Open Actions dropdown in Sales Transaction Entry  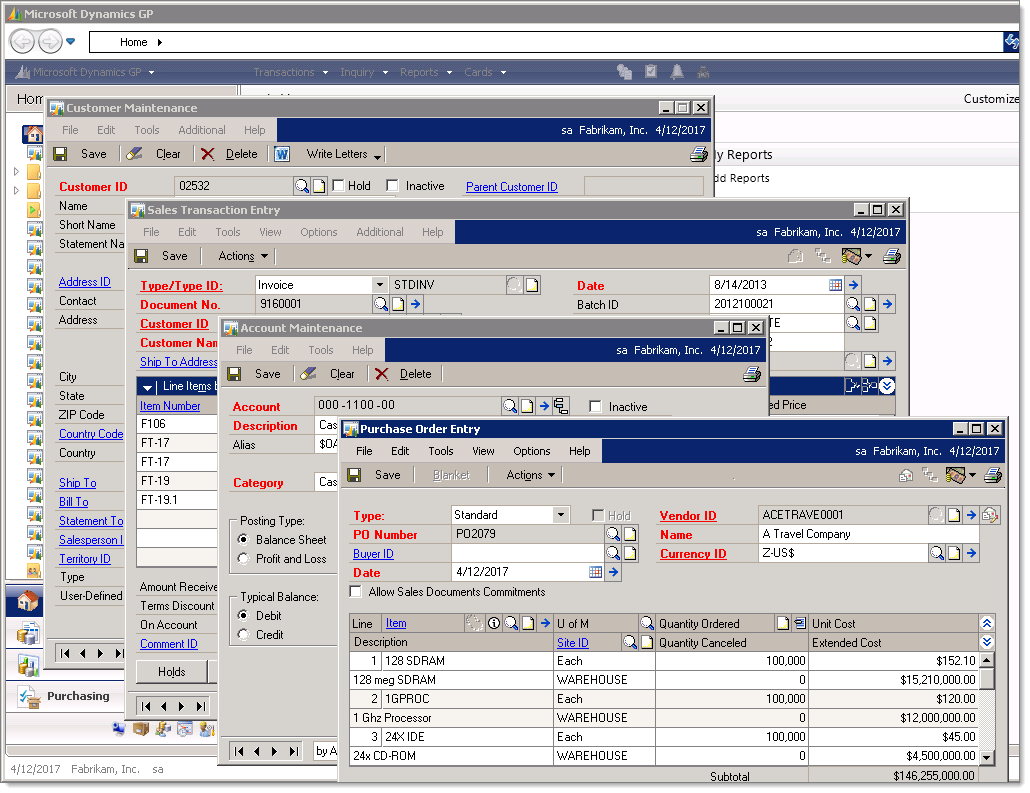pos(242,256)
